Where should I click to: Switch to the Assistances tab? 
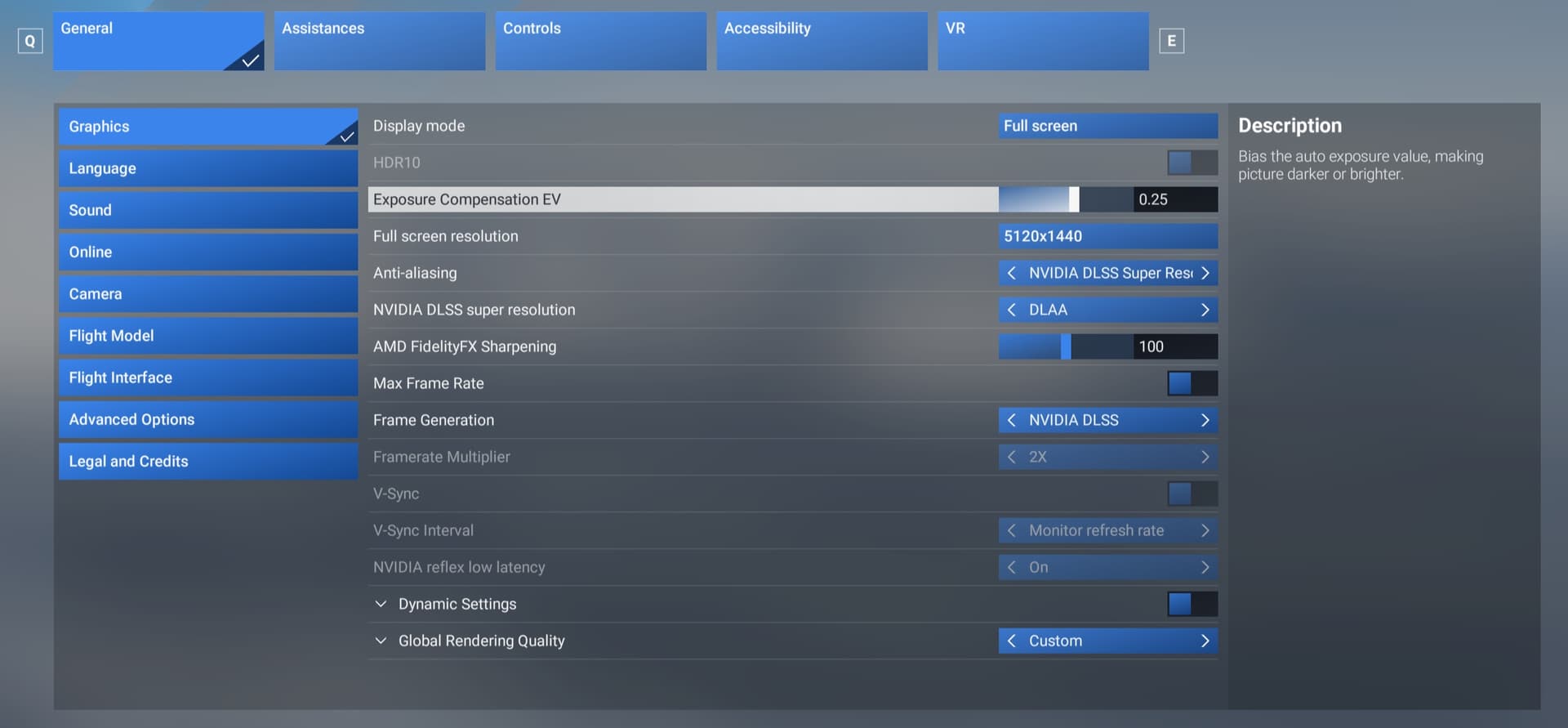[x=379, y=41]
